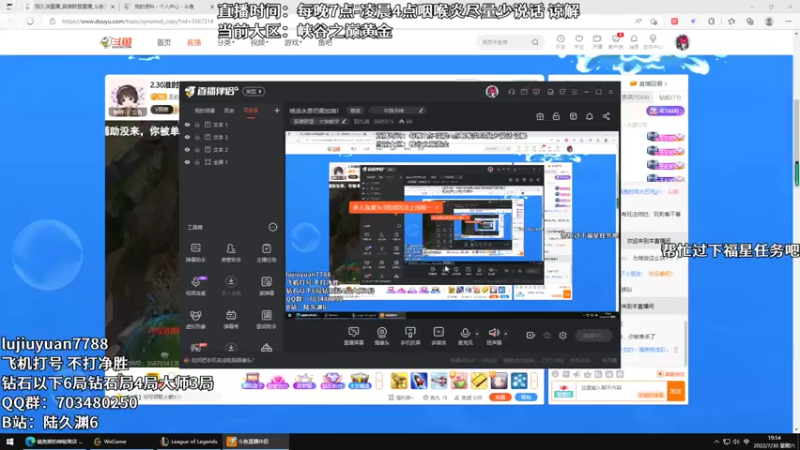Image resolution: width=800 pixels, height=450 pixels.
Task: Toggle visibility eye for 文本 3 source
Action: coord(187,137)
